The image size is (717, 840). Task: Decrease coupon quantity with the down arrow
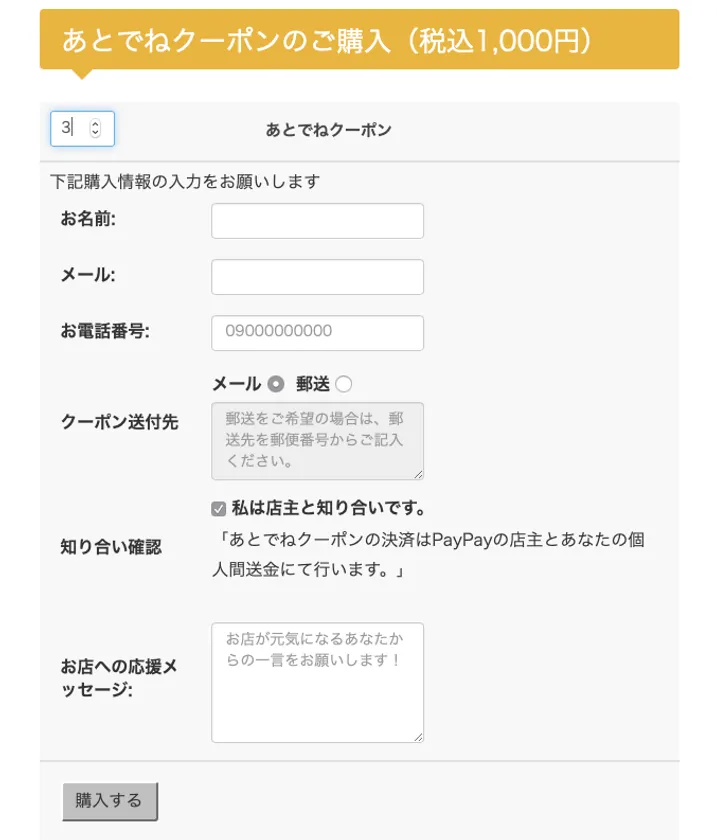95,133
